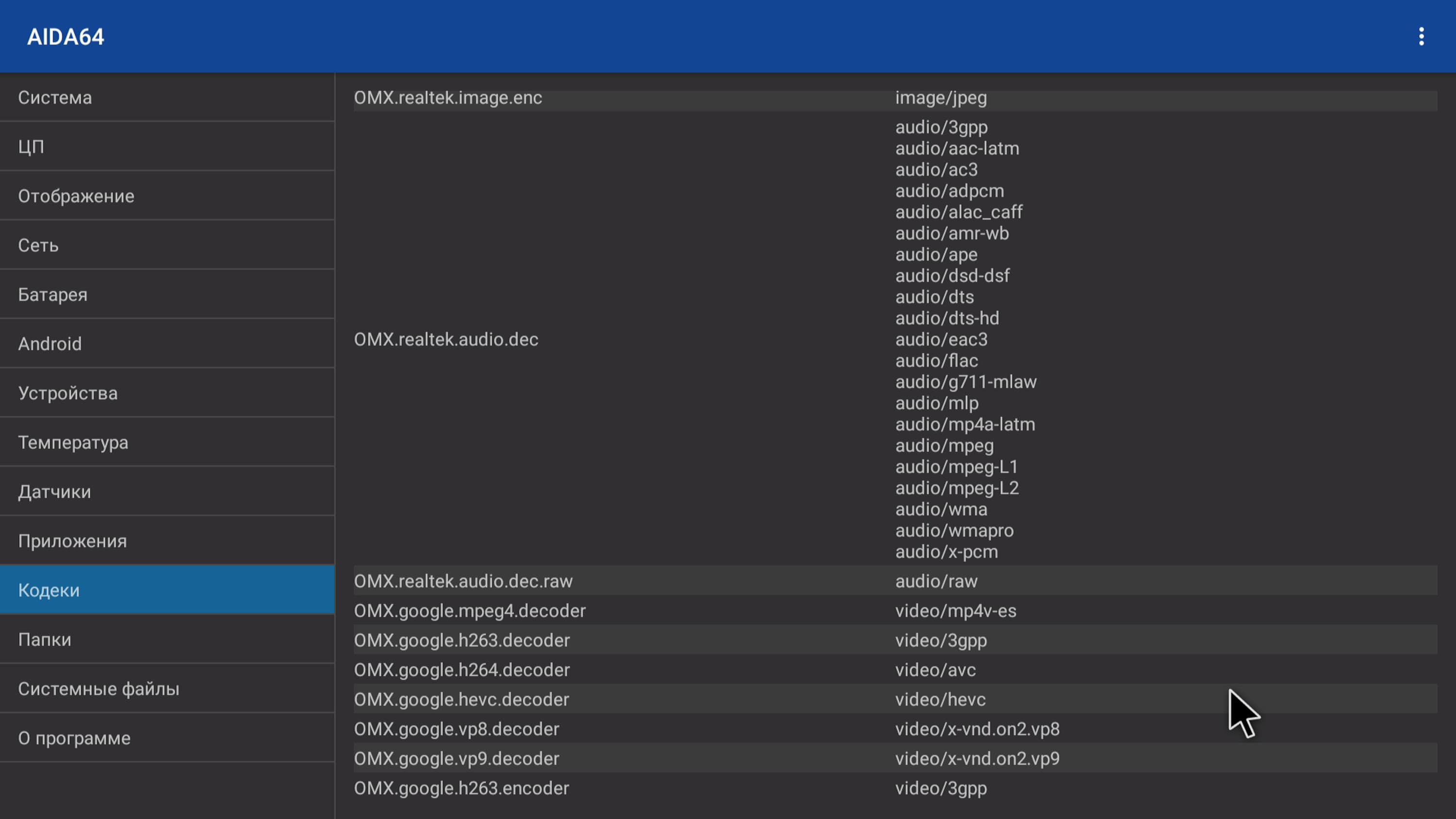Select Батарея in the sidebar
The width and height of the screenshot is (1456, 819).
click(x=167, y=294)
